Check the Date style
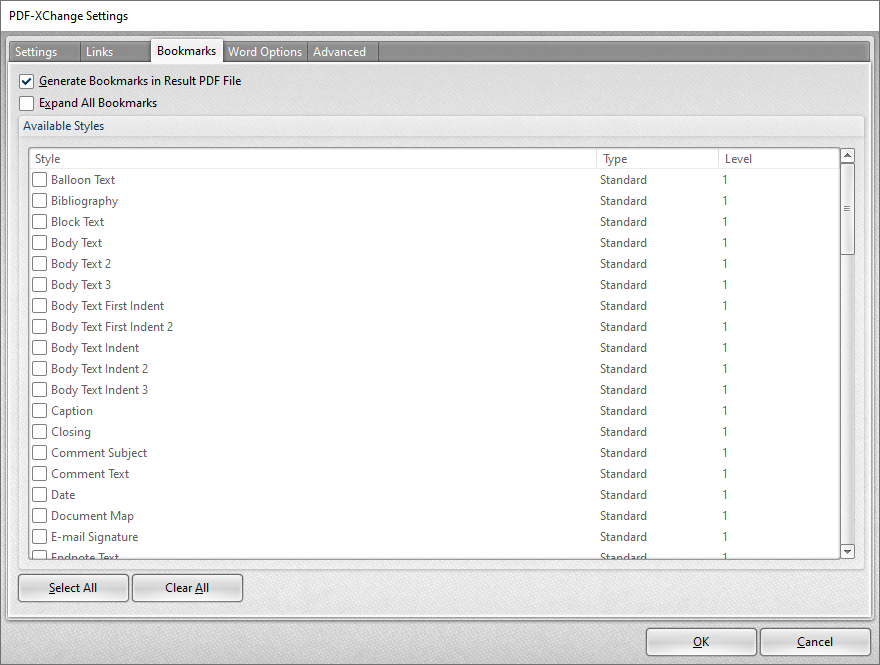The width and height of the screenshot is (880, 665). pyautogui.click(x=39, y=494)
